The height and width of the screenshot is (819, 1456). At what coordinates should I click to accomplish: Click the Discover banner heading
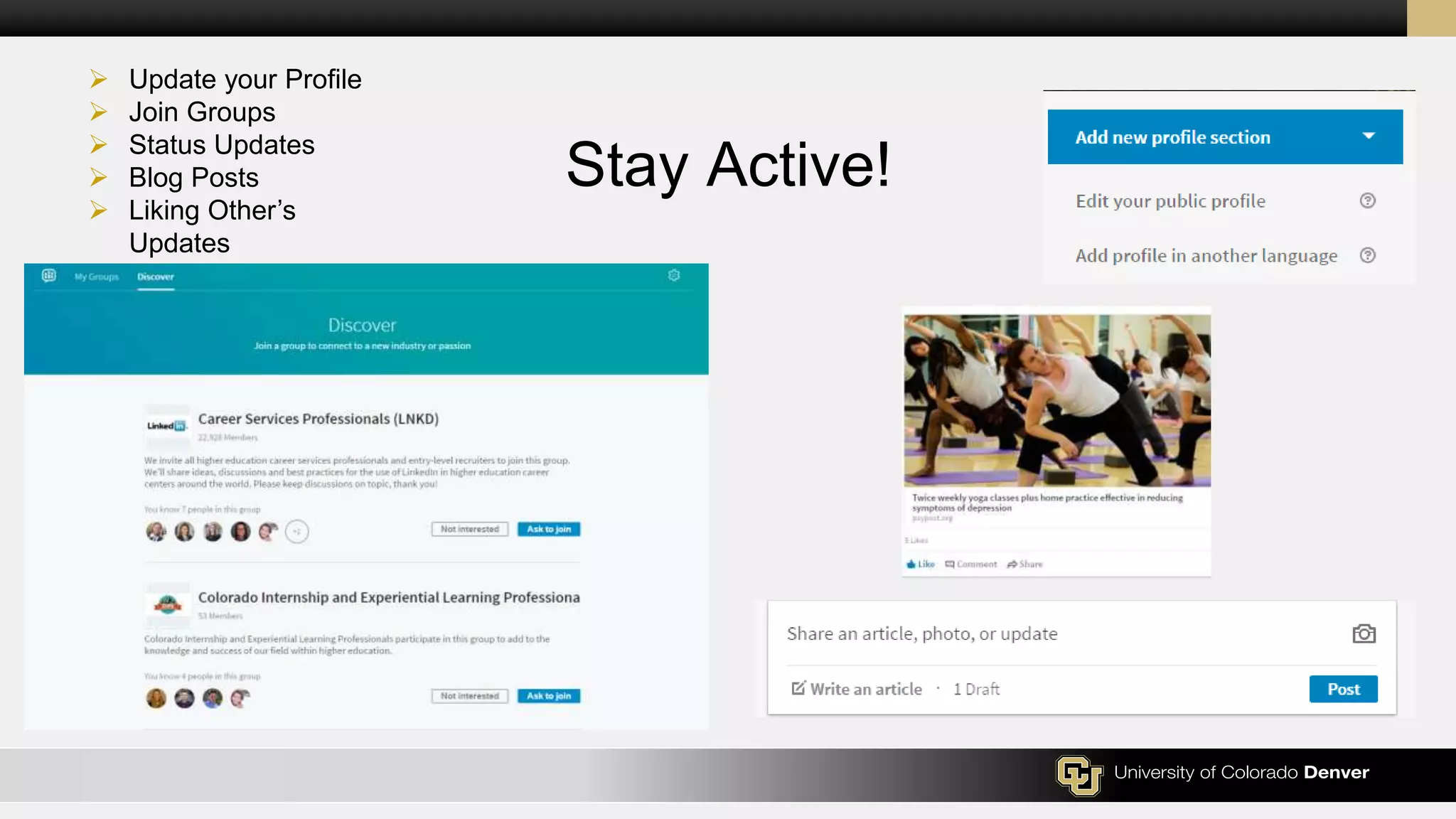(x=362, y=325)
